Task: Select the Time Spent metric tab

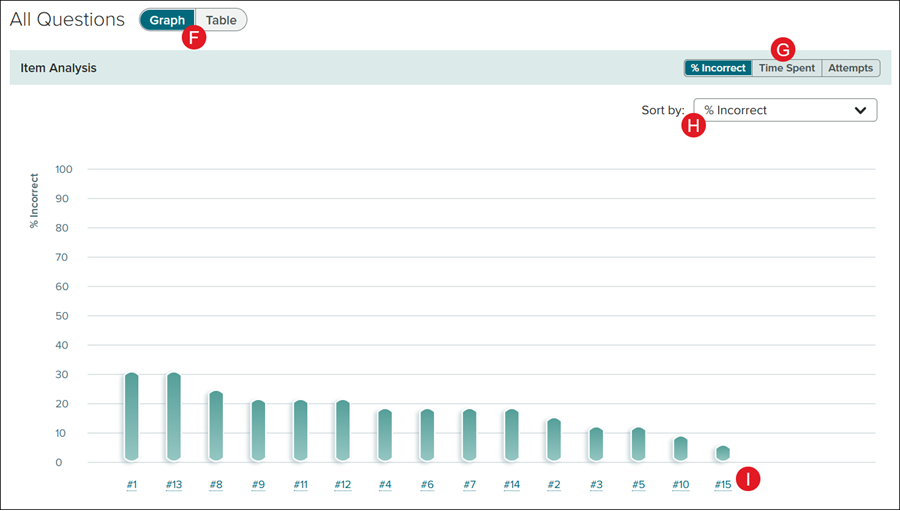Action: coord(786,68)
